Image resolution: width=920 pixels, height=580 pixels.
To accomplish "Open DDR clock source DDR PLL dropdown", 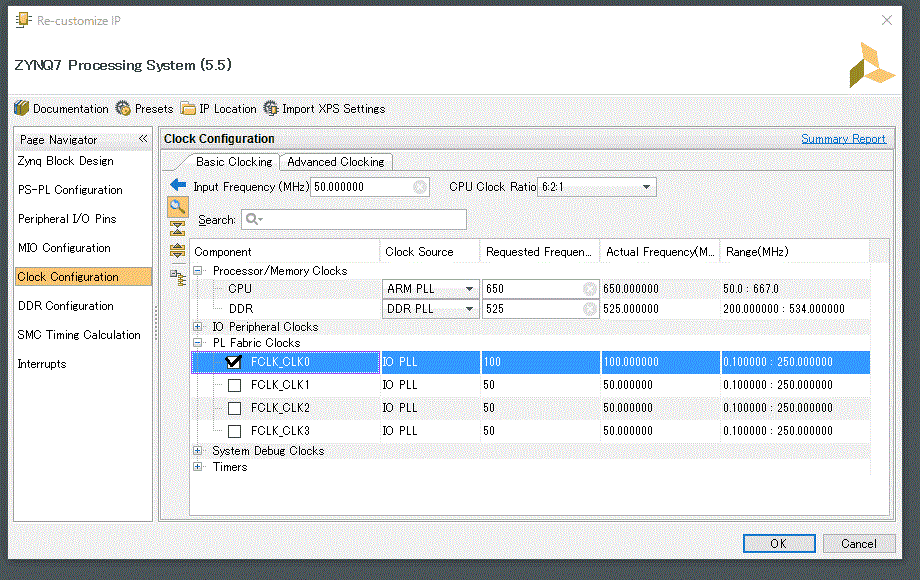I will [x=469, y=309].
